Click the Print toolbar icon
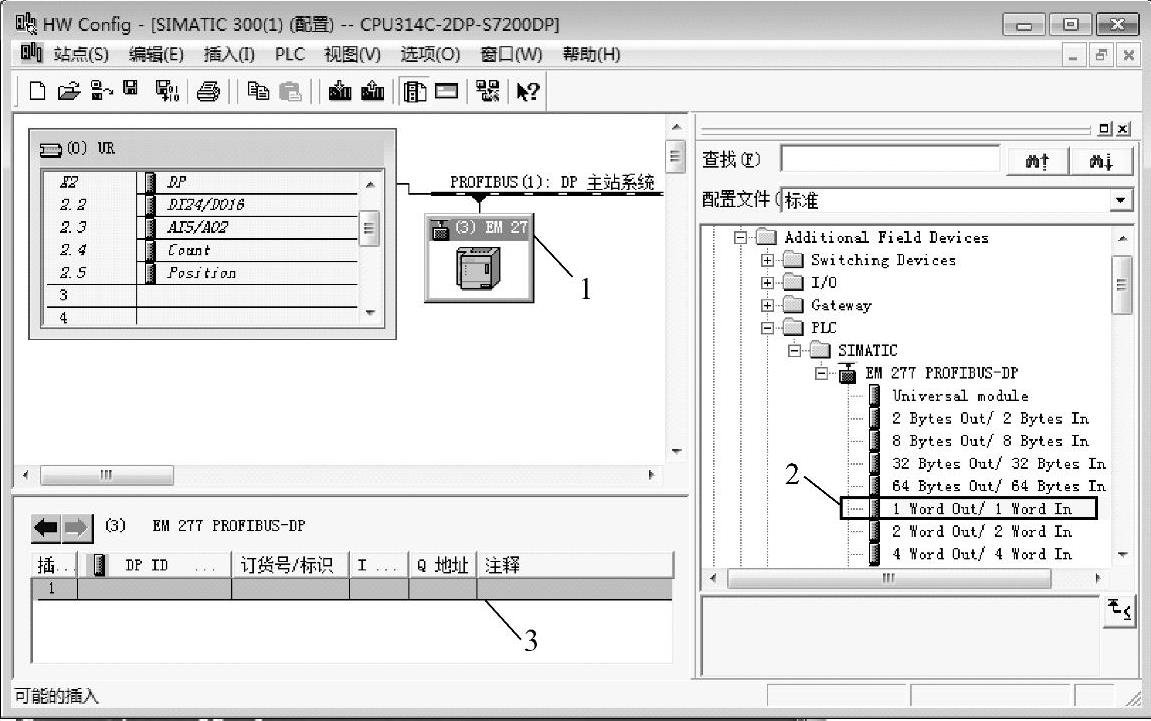The image size is (1151, 721). click(208, 91)
